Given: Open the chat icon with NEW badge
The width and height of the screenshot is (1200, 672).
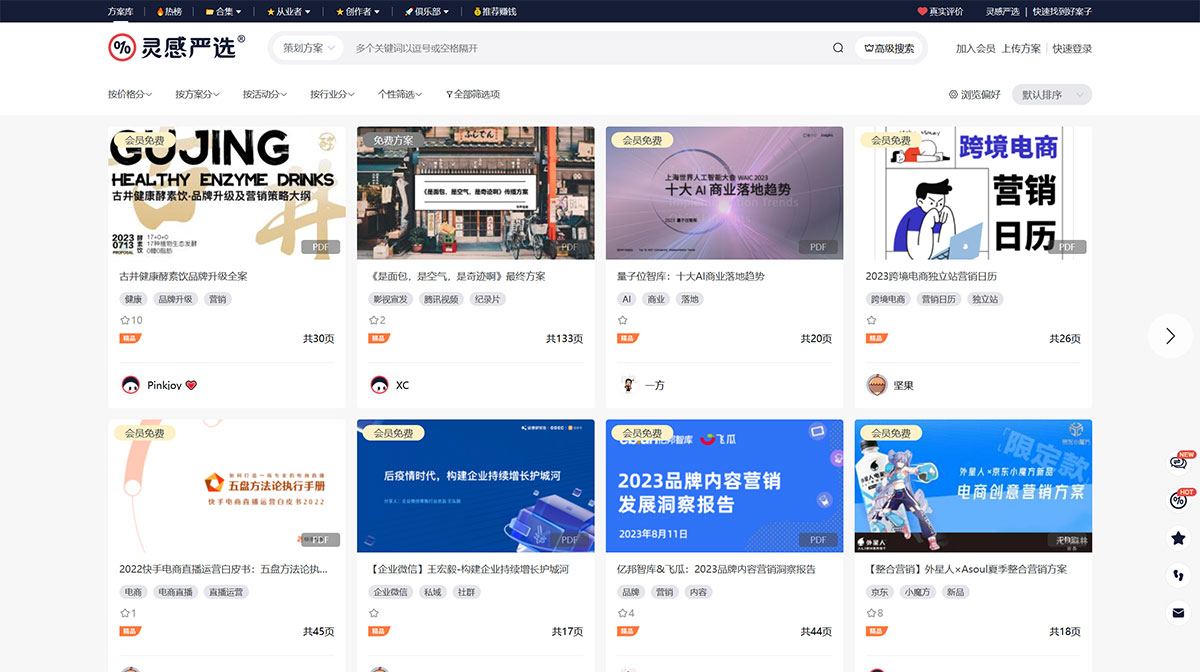Looking at the screenshot, I should [x=1178, y=461].
